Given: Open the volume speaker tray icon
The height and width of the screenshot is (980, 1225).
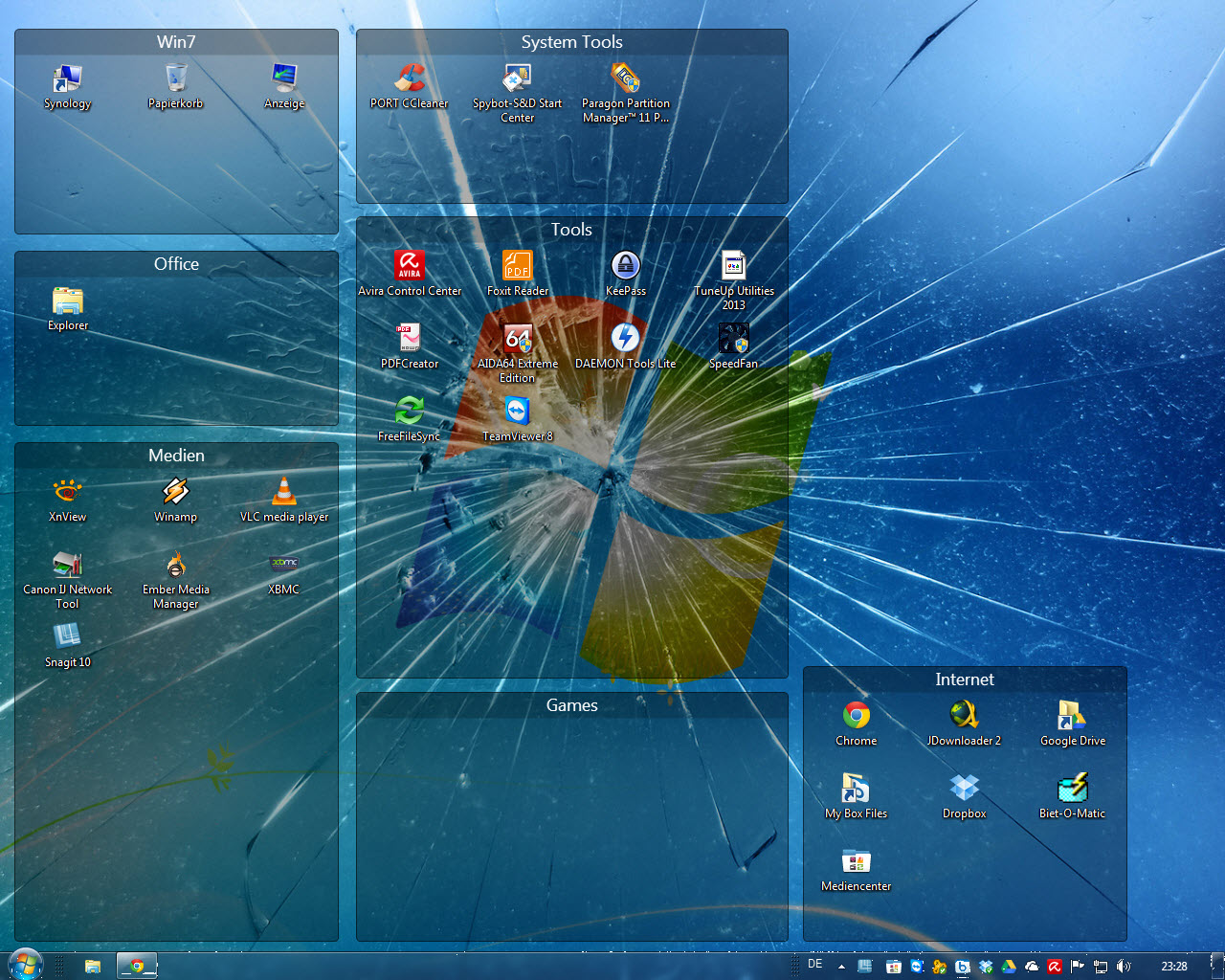Looking at the screenshot, I should (1124, 967).
